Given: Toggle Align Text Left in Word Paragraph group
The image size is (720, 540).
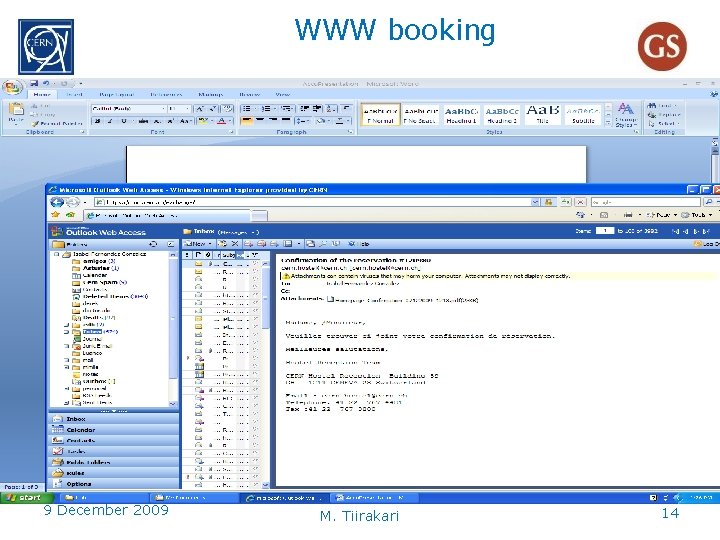Looking at the screenshot, I should [247, 121].
